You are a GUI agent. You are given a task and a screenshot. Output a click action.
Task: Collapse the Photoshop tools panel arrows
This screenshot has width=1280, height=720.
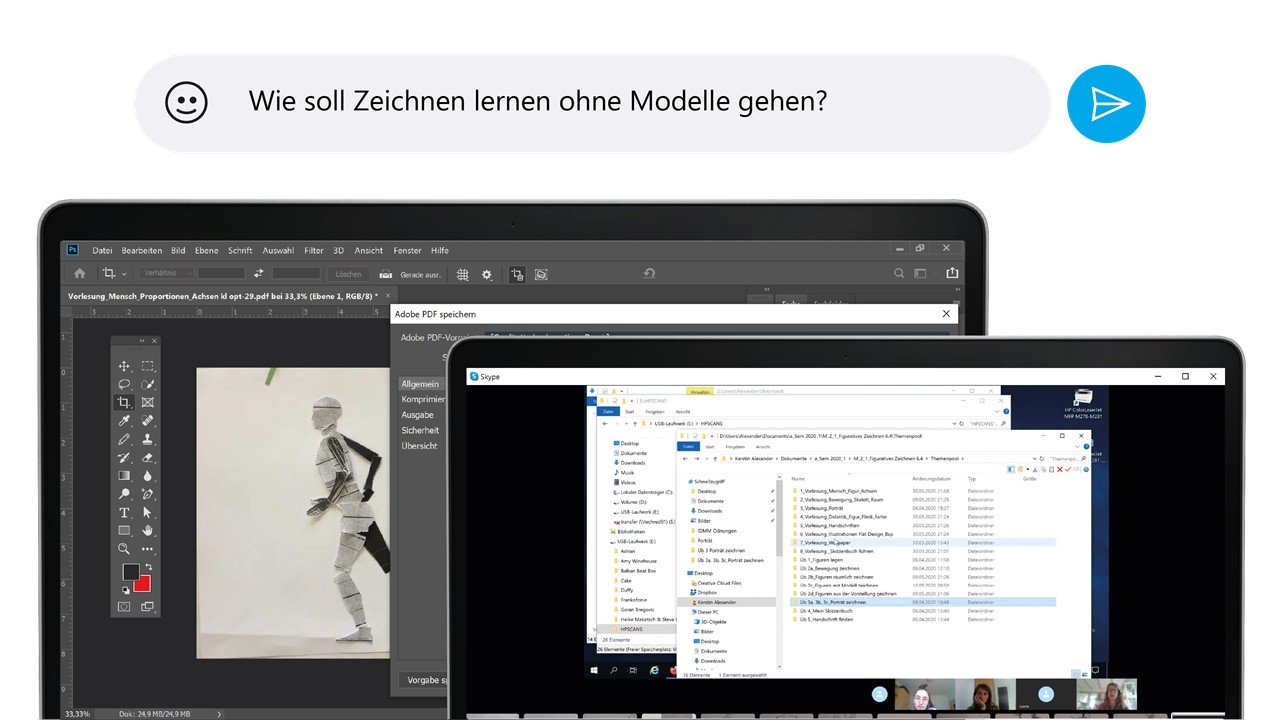click(141, 341)
